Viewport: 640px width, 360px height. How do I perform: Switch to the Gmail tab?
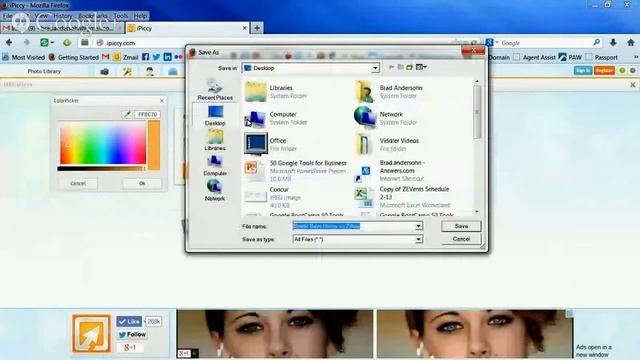click(61, 28)
